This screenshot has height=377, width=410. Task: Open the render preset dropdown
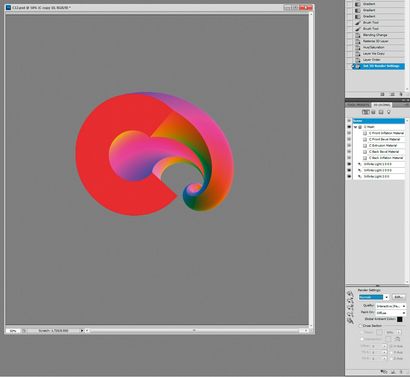coord(374,297)
